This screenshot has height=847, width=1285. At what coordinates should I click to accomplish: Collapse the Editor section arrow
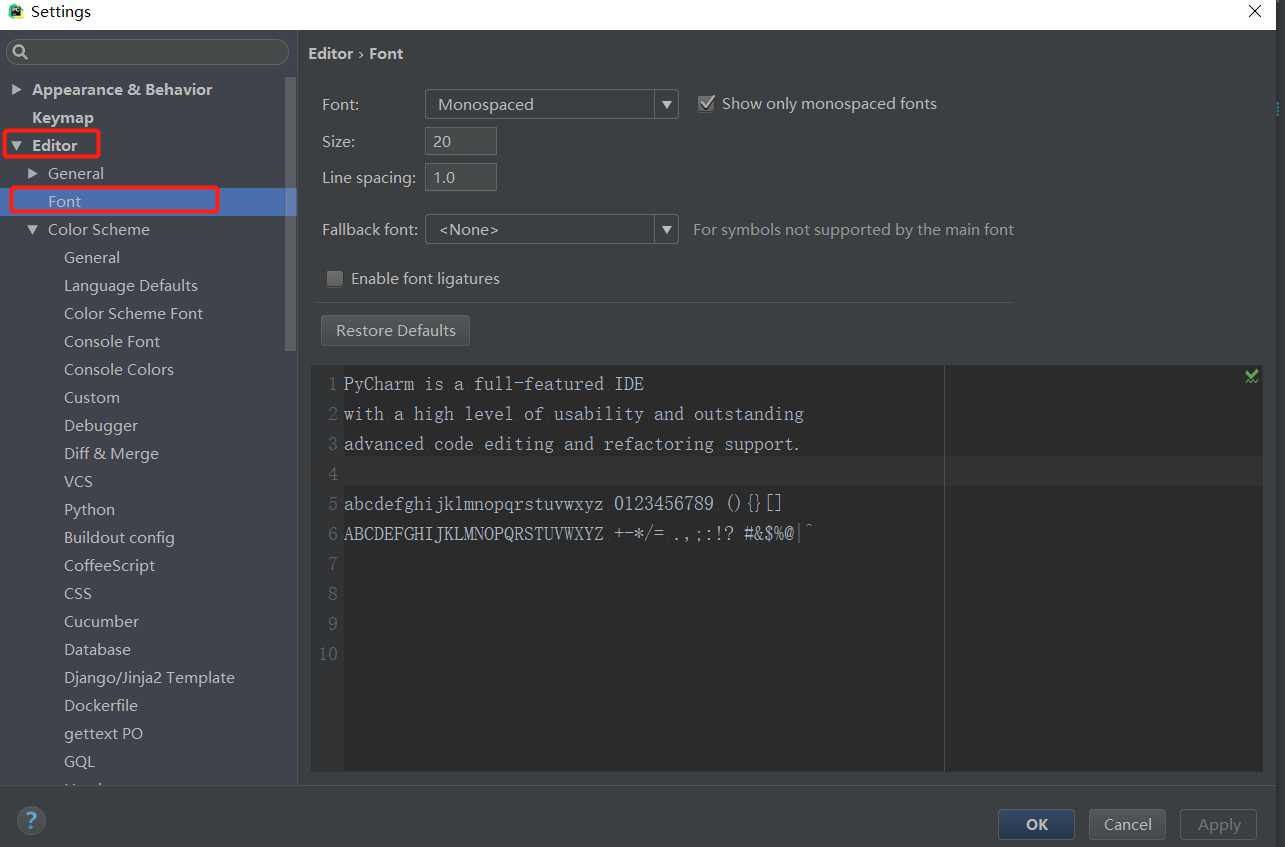(x=16, y=146)
